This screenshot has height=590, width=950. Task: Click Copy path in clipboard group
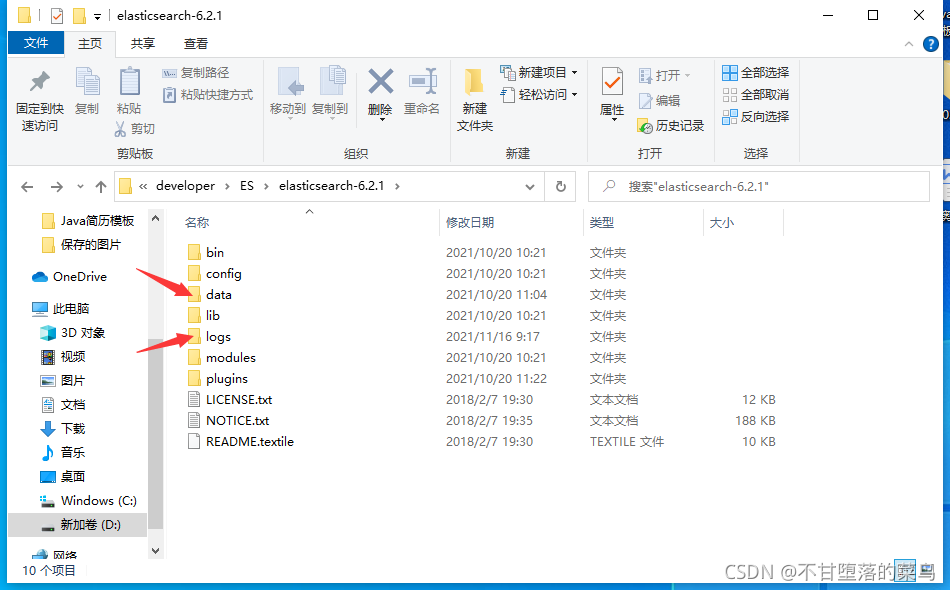tap(196, 73)
